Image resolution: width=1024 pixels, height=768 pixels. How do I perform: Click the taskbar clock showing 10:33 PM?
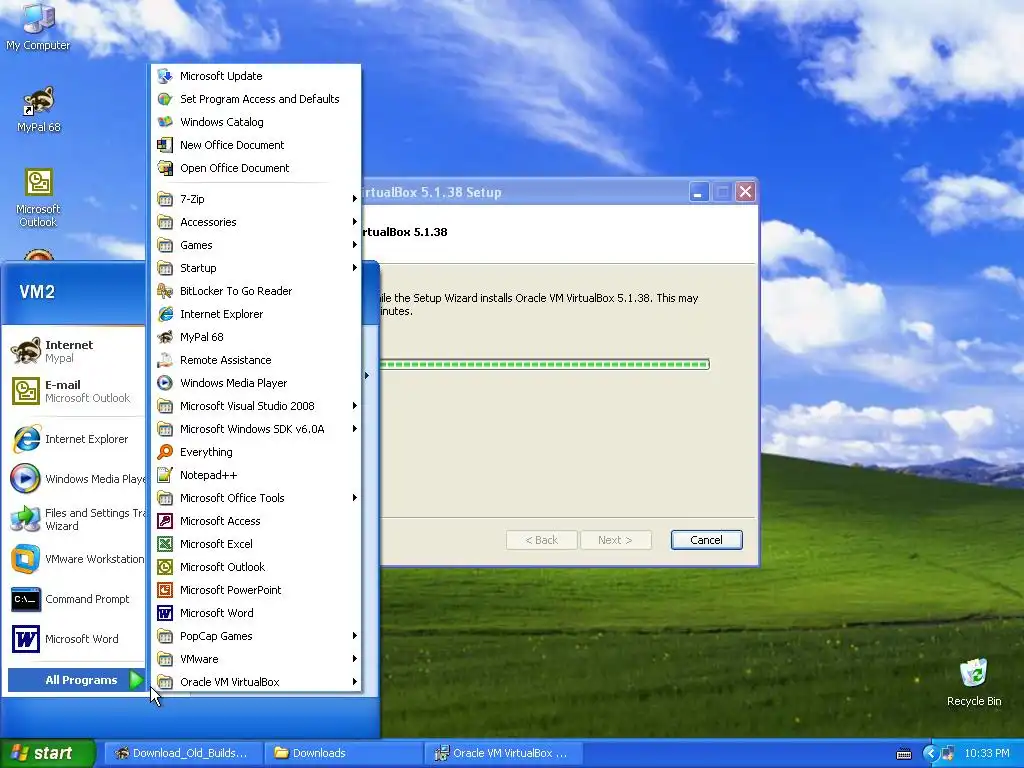(986, 753)
